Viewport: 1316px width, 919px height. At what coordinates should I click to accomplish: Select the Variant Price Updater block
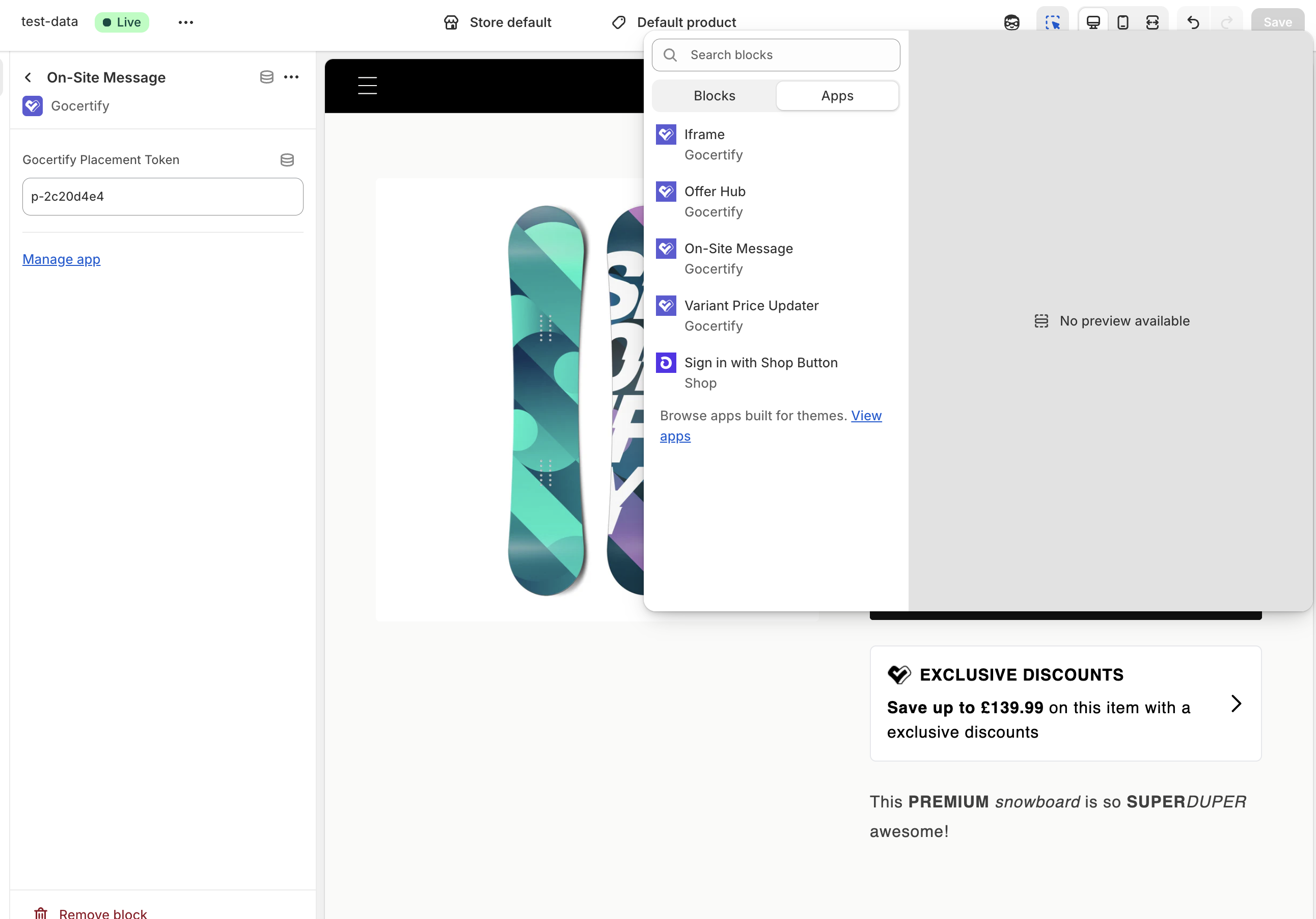[x=751, y=315]
